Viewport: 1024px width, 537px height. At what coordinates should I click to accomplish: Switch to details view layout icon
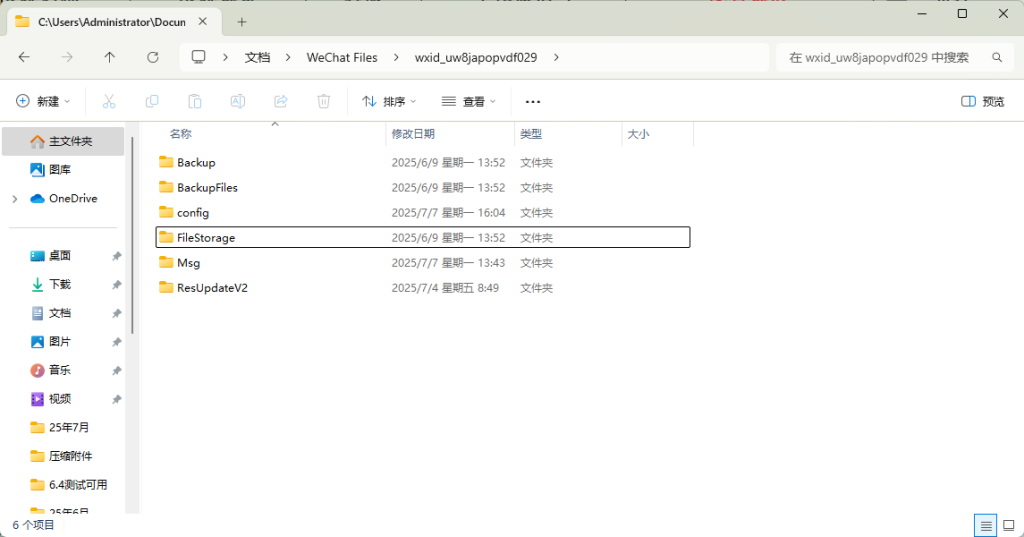pos(985,525)
